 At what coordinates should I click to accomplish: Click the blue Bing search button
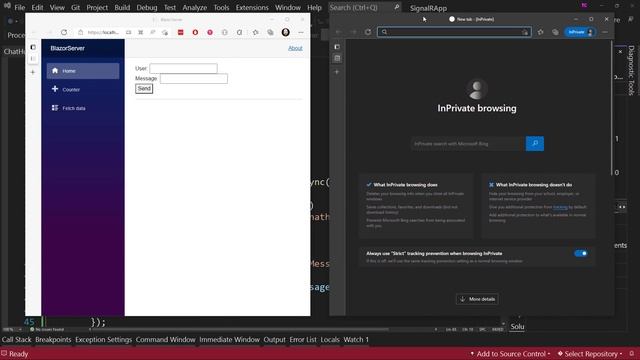pyautogui.click(x=535, y=143)
